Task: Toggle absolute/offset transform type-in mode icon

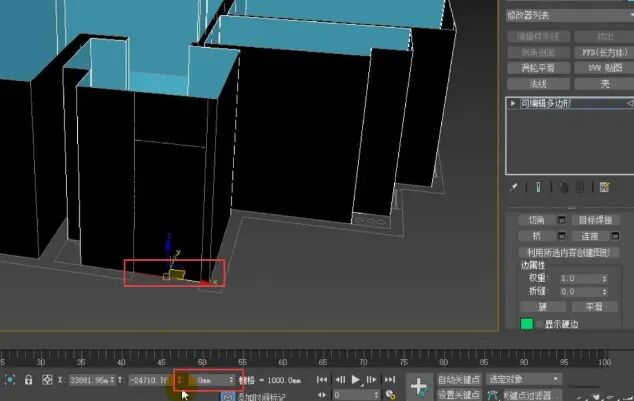Action: coord(47,380)
